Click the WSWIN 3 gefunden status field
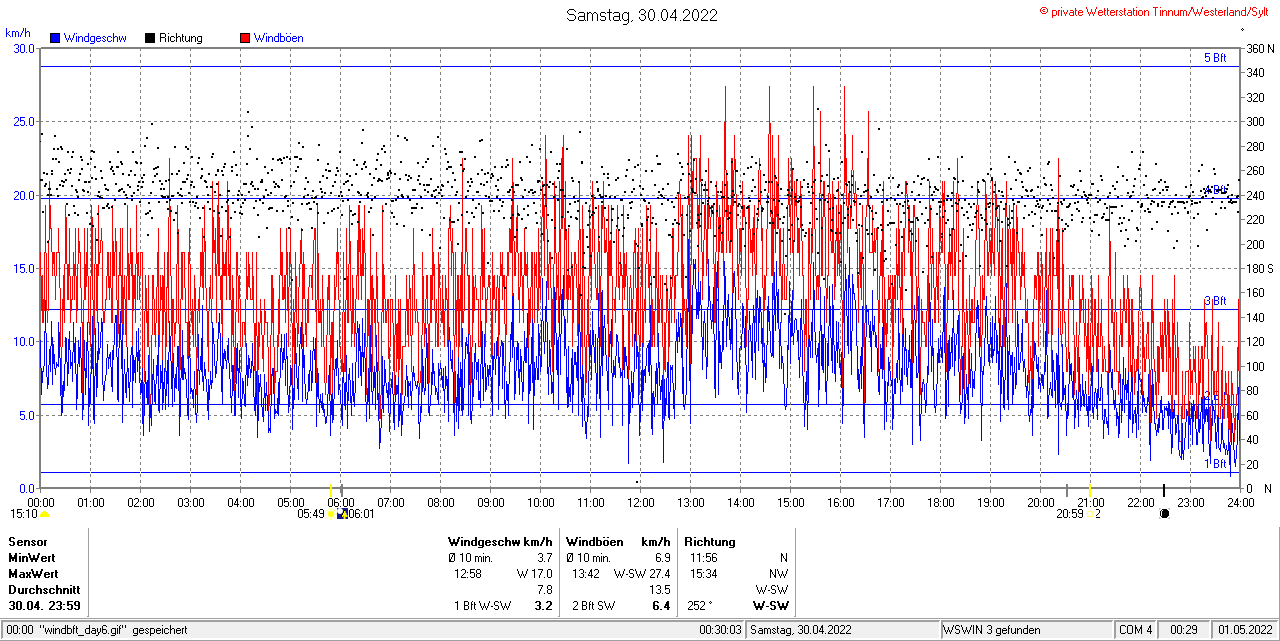This screenshot has width=1280, height=641. (x=992, y=630)
